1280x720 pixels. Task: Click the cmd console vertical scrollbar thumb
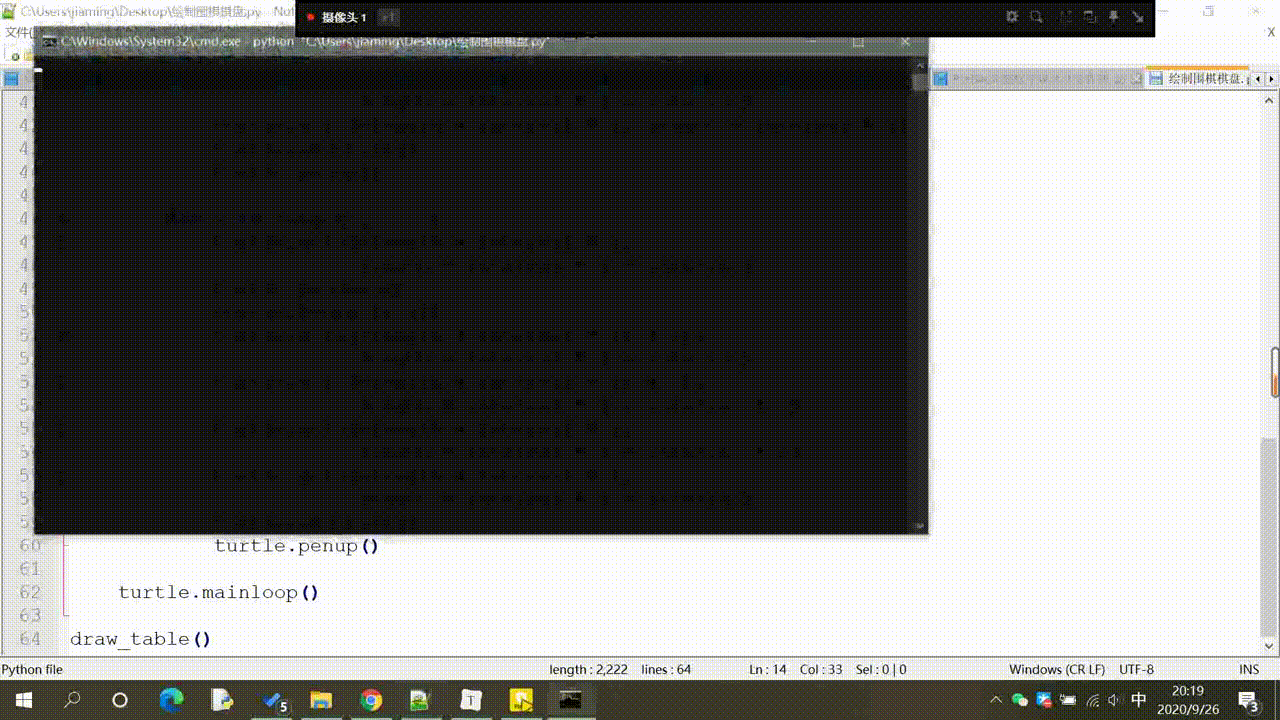point(919,81)
